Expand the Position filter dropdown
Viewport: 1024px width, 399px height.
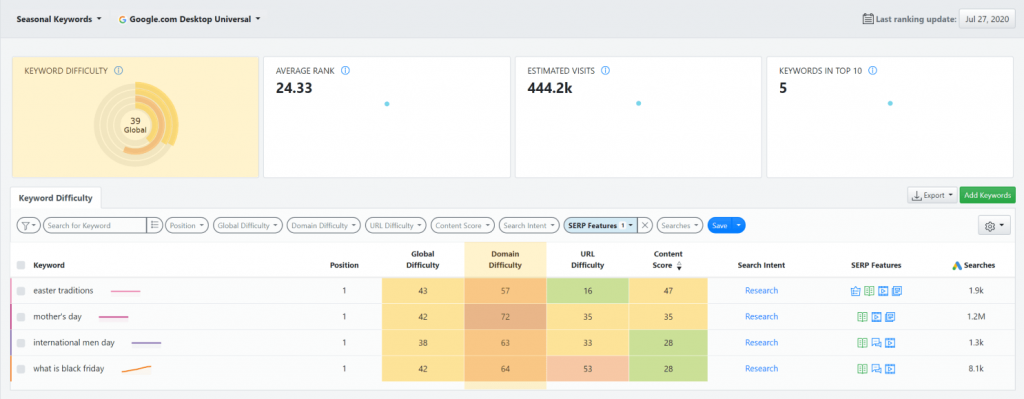[x=187, y=225]
